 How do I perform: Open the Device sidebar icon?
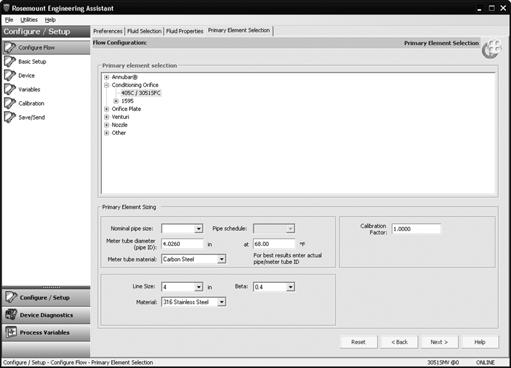point(10,76)
